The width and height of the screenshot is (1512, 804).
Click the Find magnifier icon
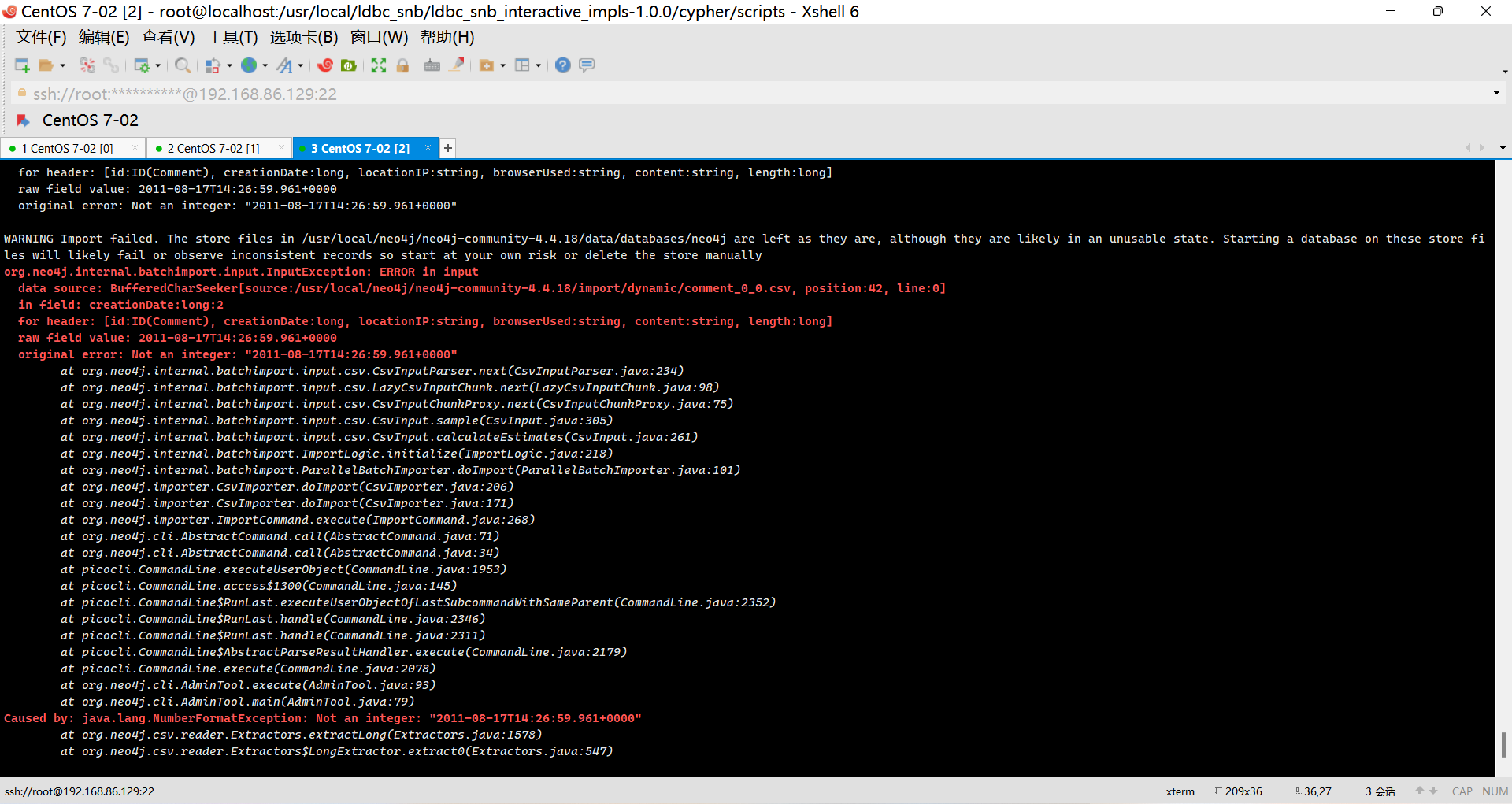point(183,65)
